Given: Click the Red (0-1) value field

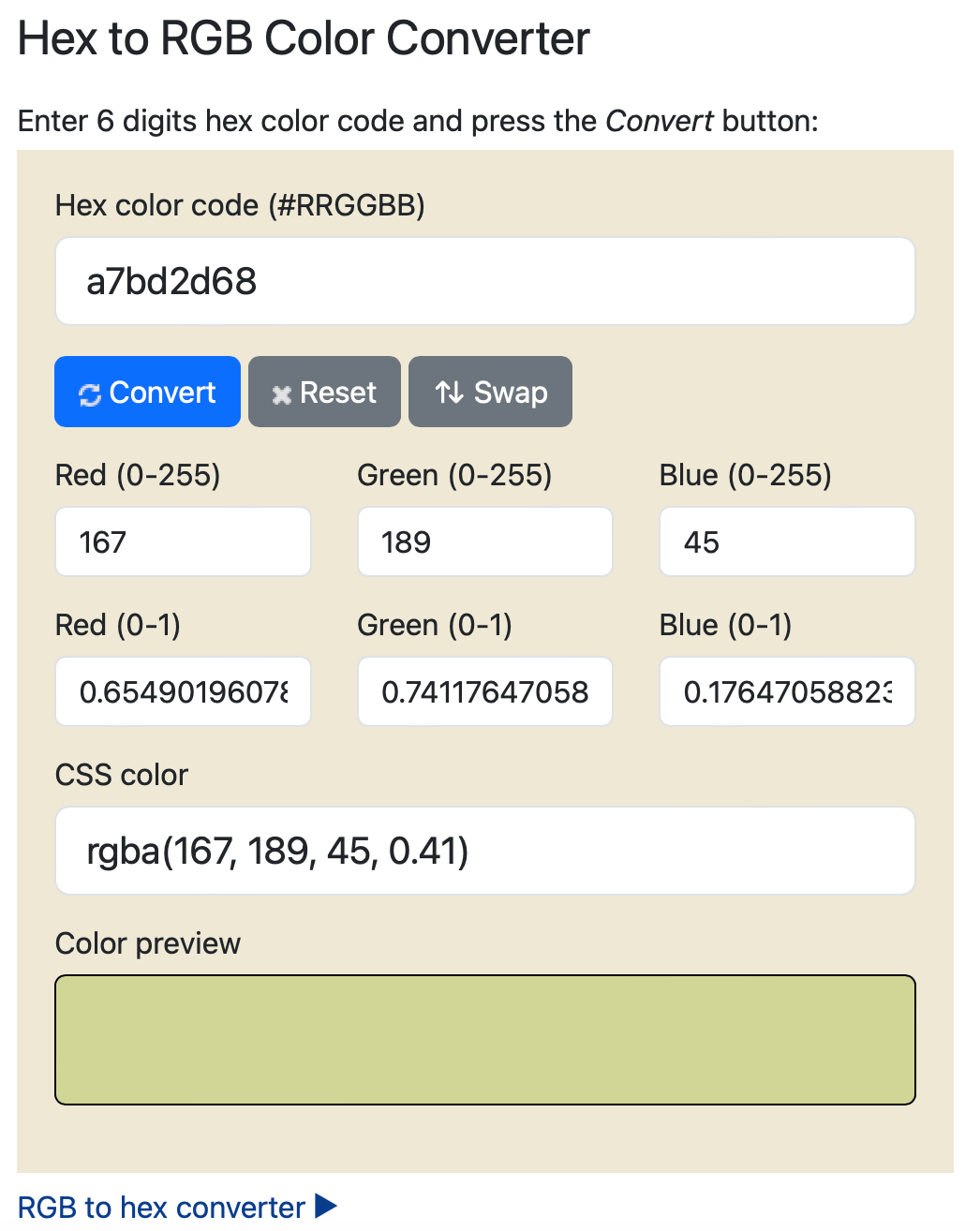Looking at the screenshot, I should click(x=183, y=691).
